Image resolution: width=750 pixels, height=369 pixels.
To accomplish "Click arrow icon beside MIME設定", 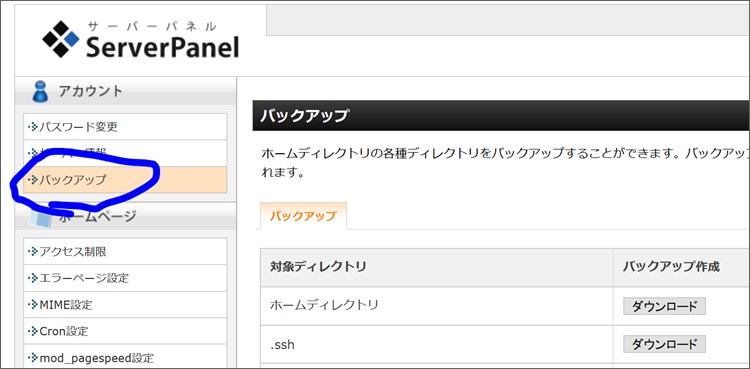I will pyautogui.click(x=33, y=304).
